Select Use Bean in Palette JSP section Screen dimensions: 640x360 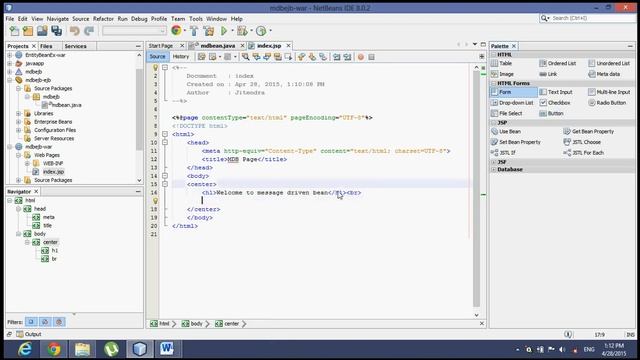point(506,131)
